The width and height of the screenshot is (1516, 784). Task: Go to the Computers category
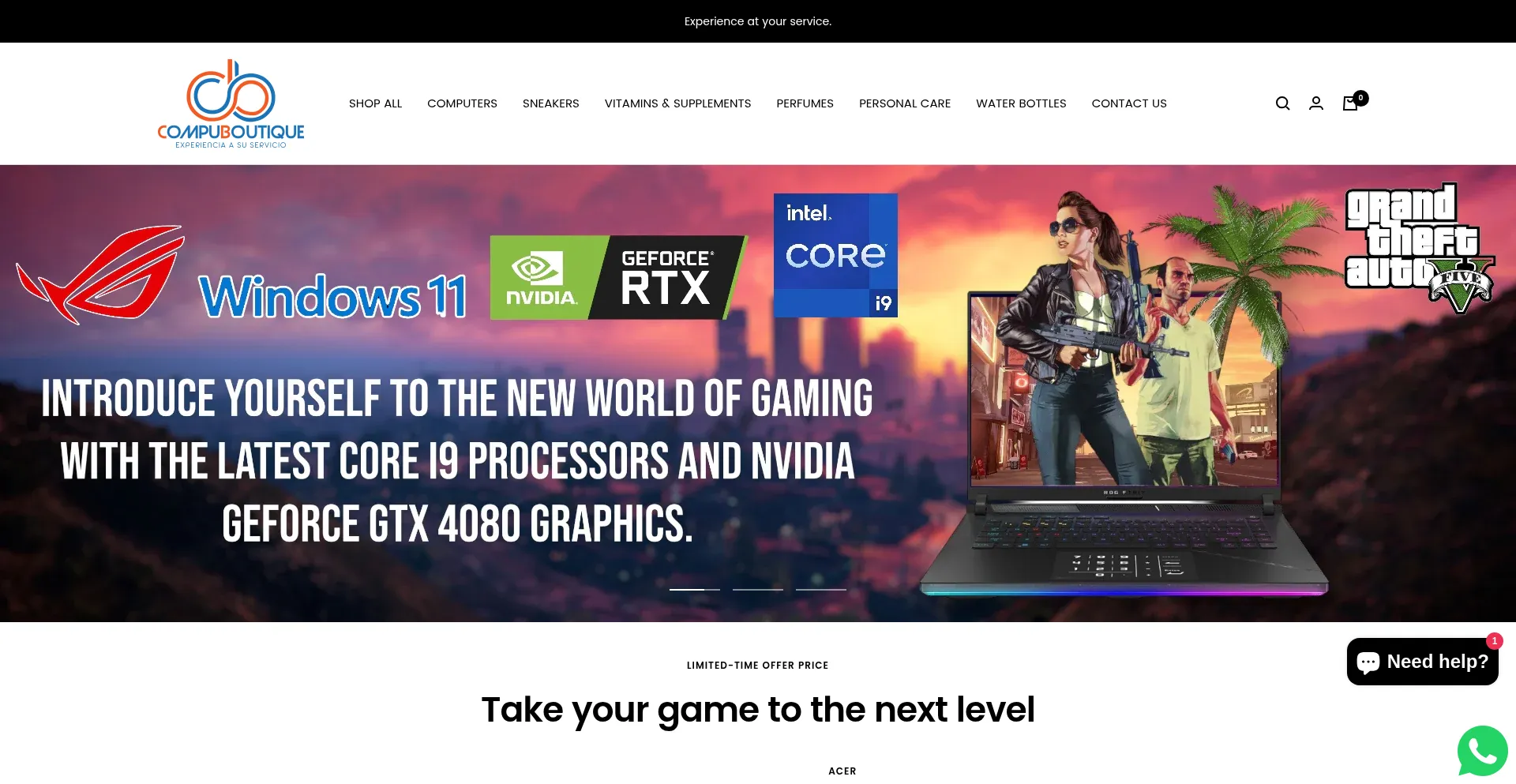pos(462,103)
